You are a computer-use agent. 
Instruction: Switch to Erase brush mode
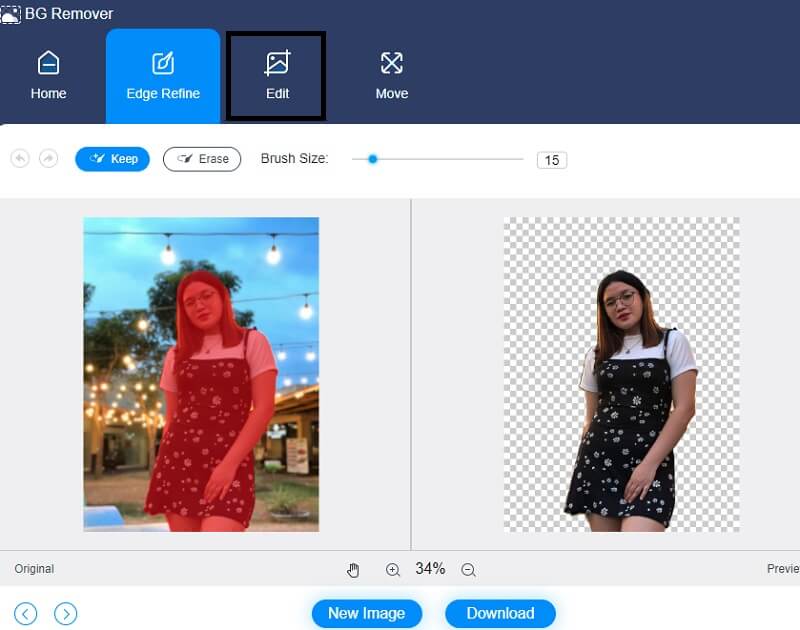pyautogui.click(x=202, y=159)
